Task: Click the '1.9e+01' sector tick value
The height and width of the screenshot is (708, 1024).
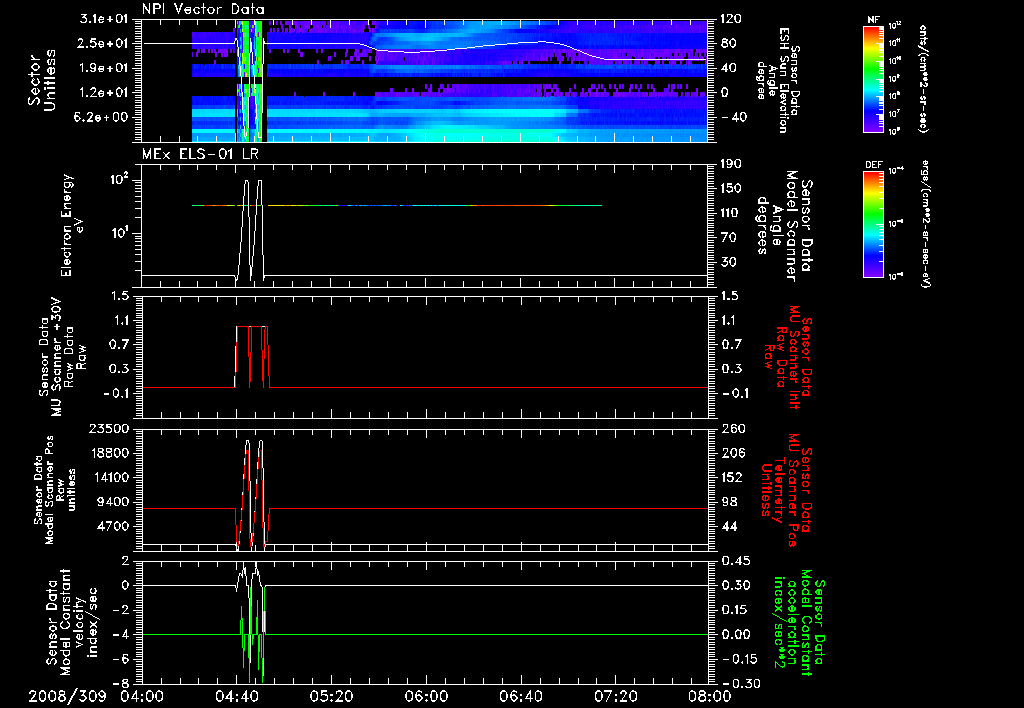Action: pyautogui.click(x=106, y=68)
